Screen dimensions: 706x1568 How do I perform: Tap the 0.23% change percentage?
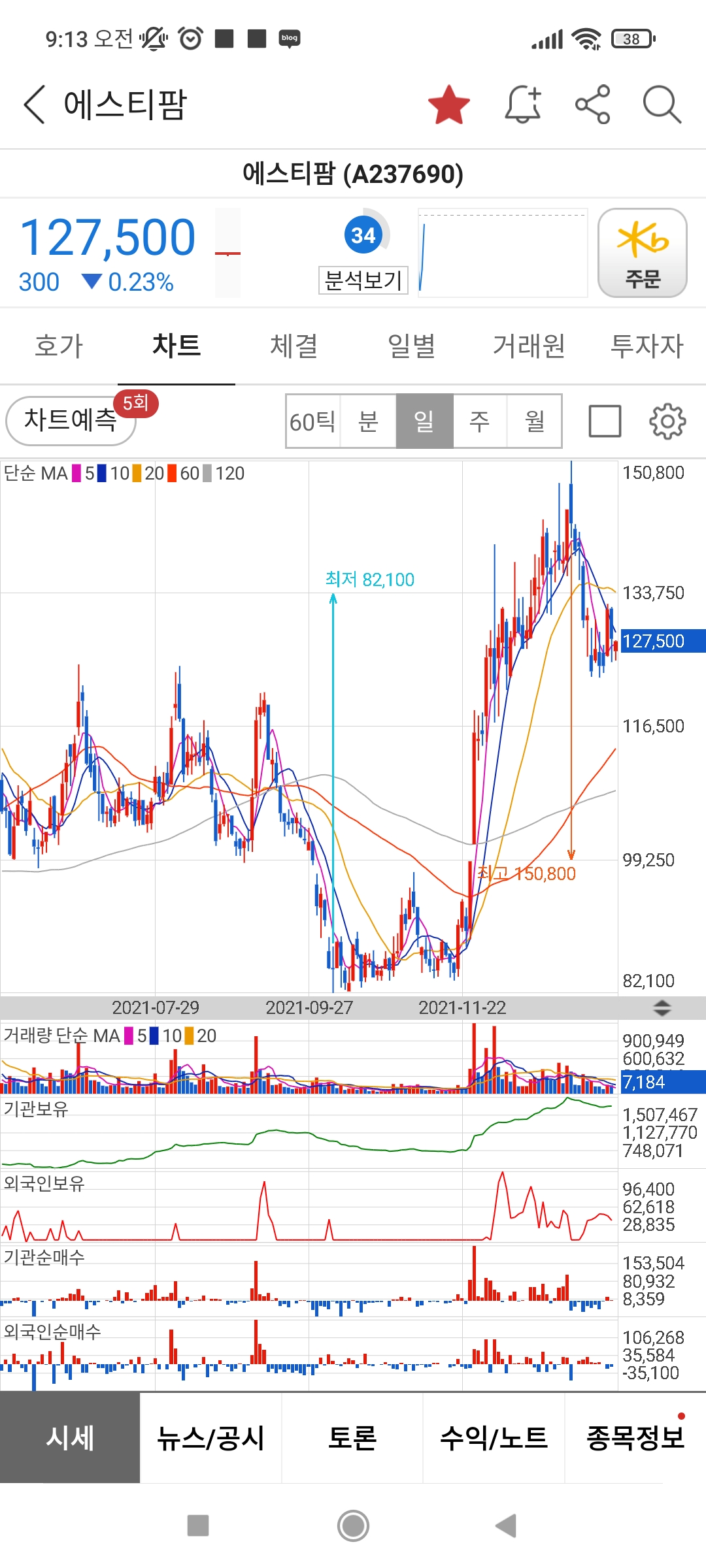141,282
